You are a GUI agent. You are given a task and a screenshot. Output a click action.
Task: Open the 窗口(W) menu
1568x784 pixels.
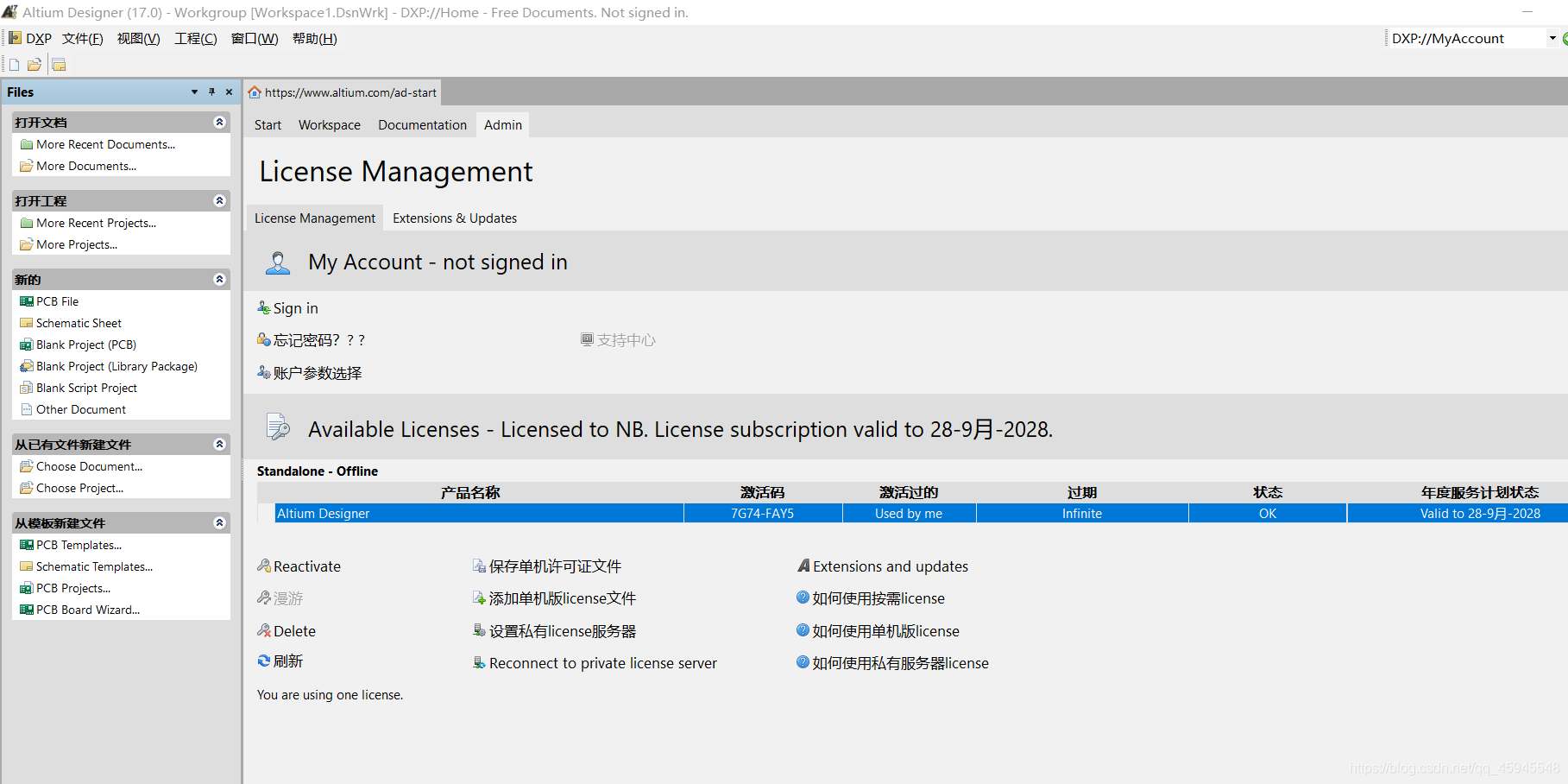[x=255, y=38]
